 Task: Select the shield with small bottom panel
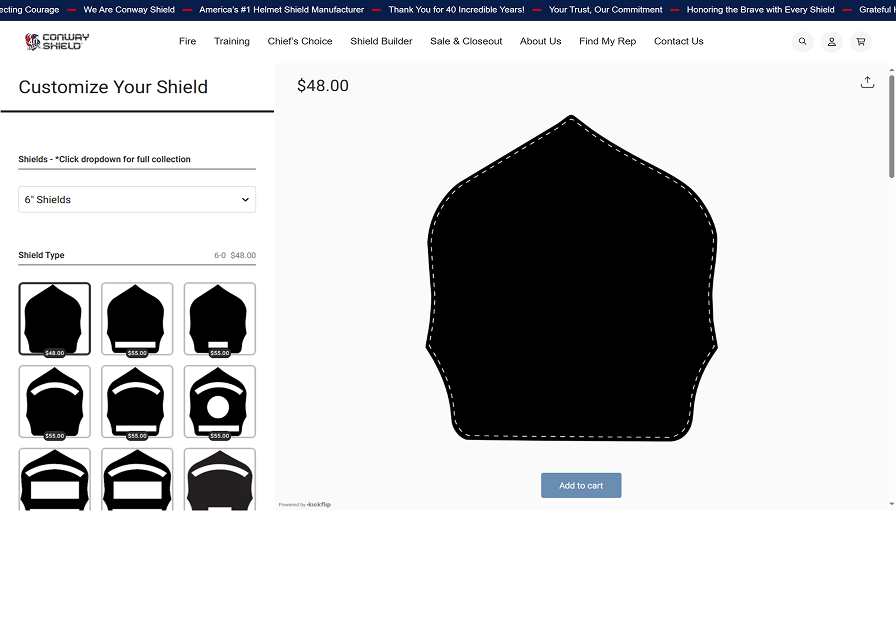[219, 318]
